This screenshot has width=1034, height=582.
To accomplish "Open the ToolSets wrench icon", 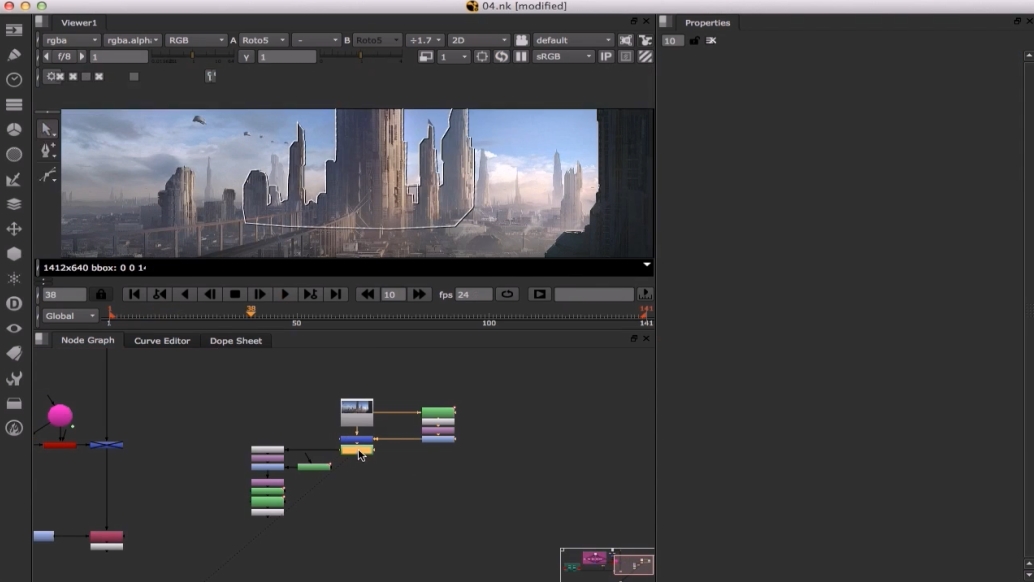I will click(14, 378).
